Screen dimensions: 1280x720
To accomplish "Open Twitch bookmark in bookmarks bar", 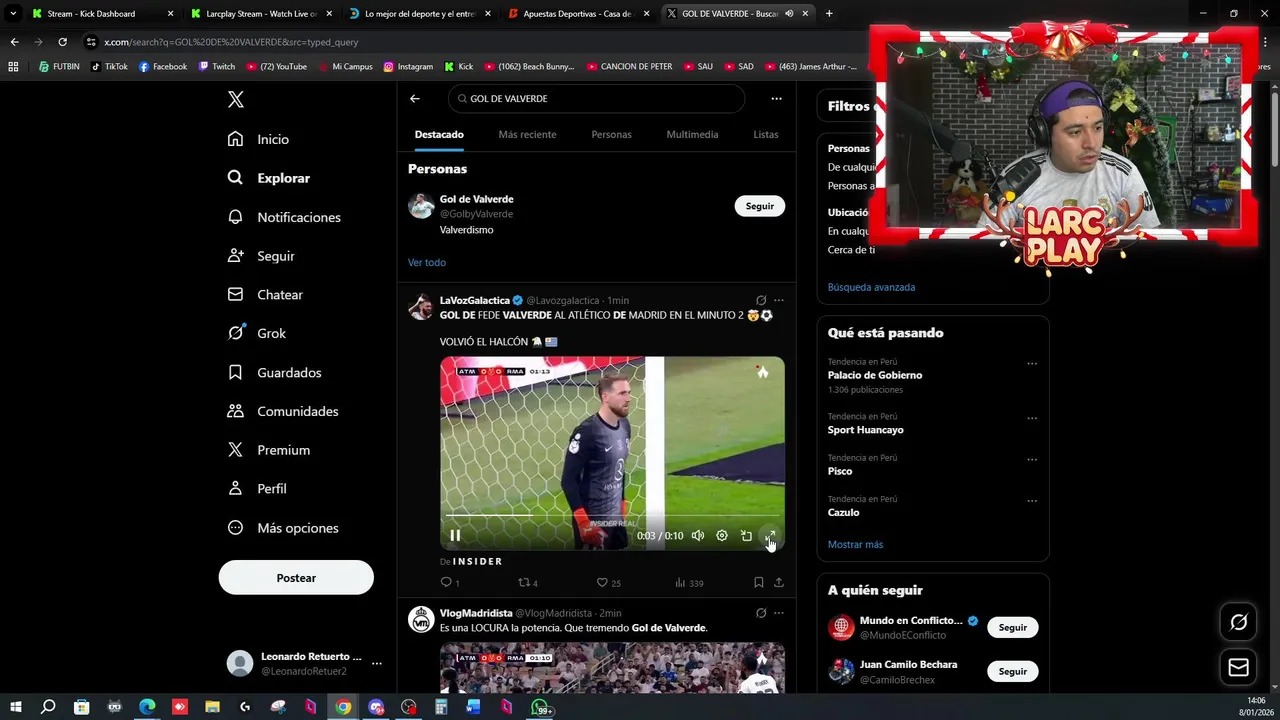I will click(217, 67).
